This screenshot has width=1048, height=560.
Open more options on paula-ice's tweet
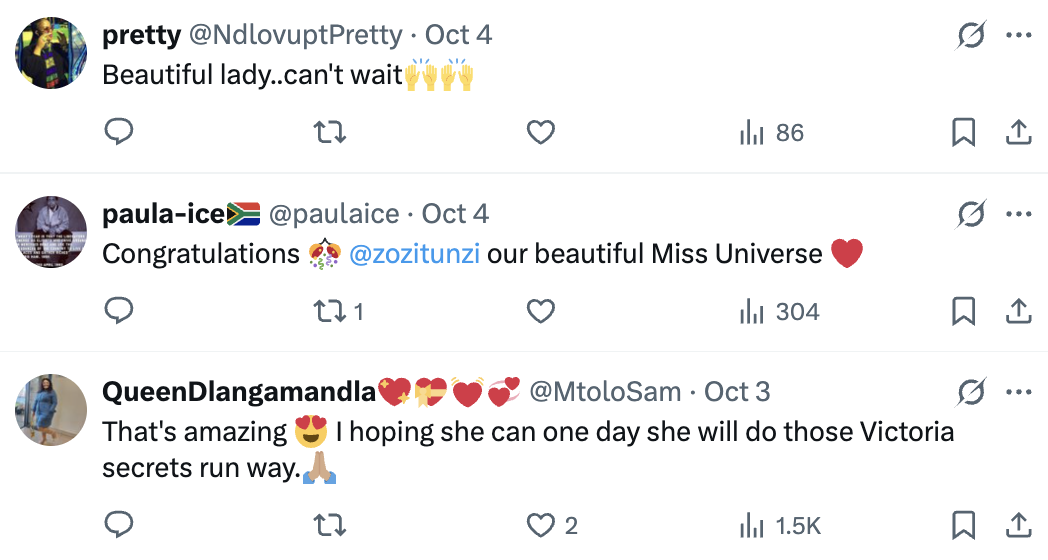pyautogui.click(x=1018, y=215)
